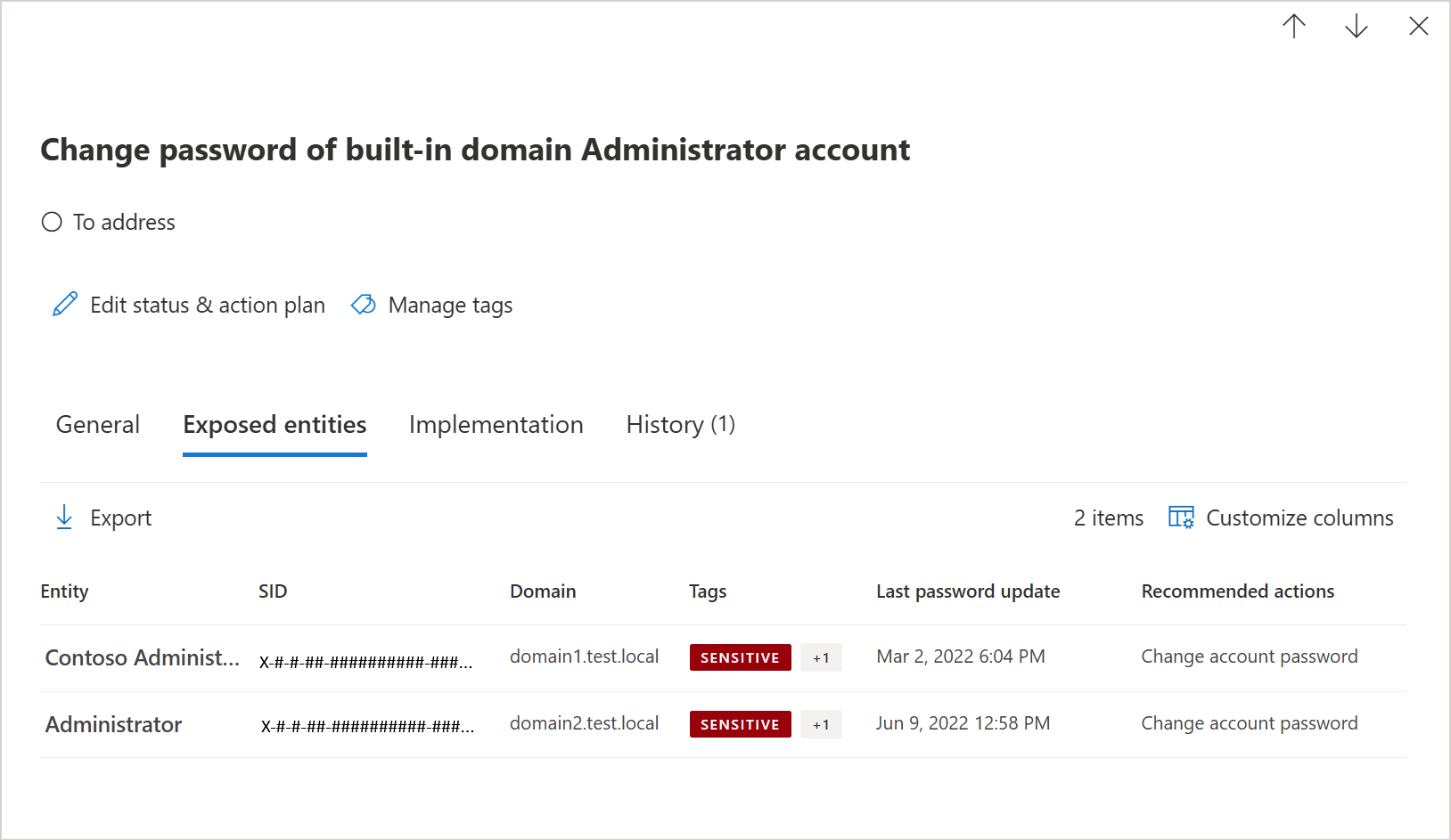The width and height of the screenshot is (1451, 840).
Task: Click the SENSITIVE tag on domain1 row
Action: point(740,658)
